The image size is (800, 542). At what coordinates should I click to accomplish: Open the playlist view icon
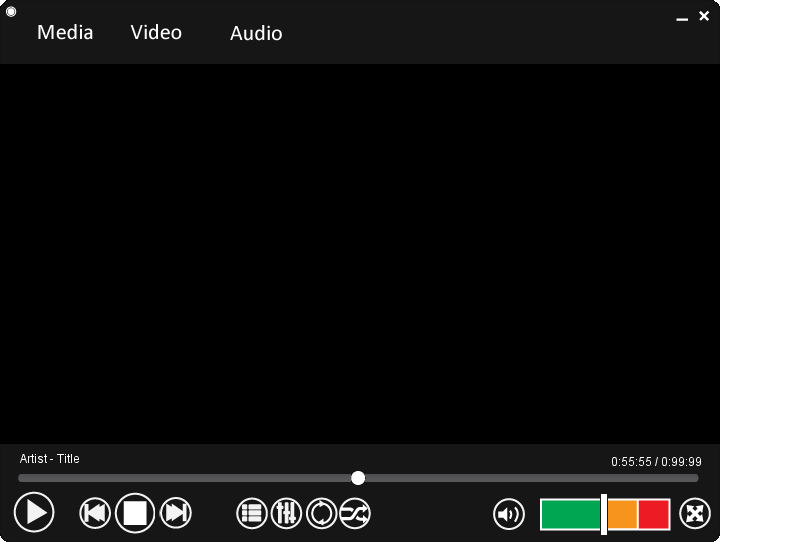coord(252,513)
